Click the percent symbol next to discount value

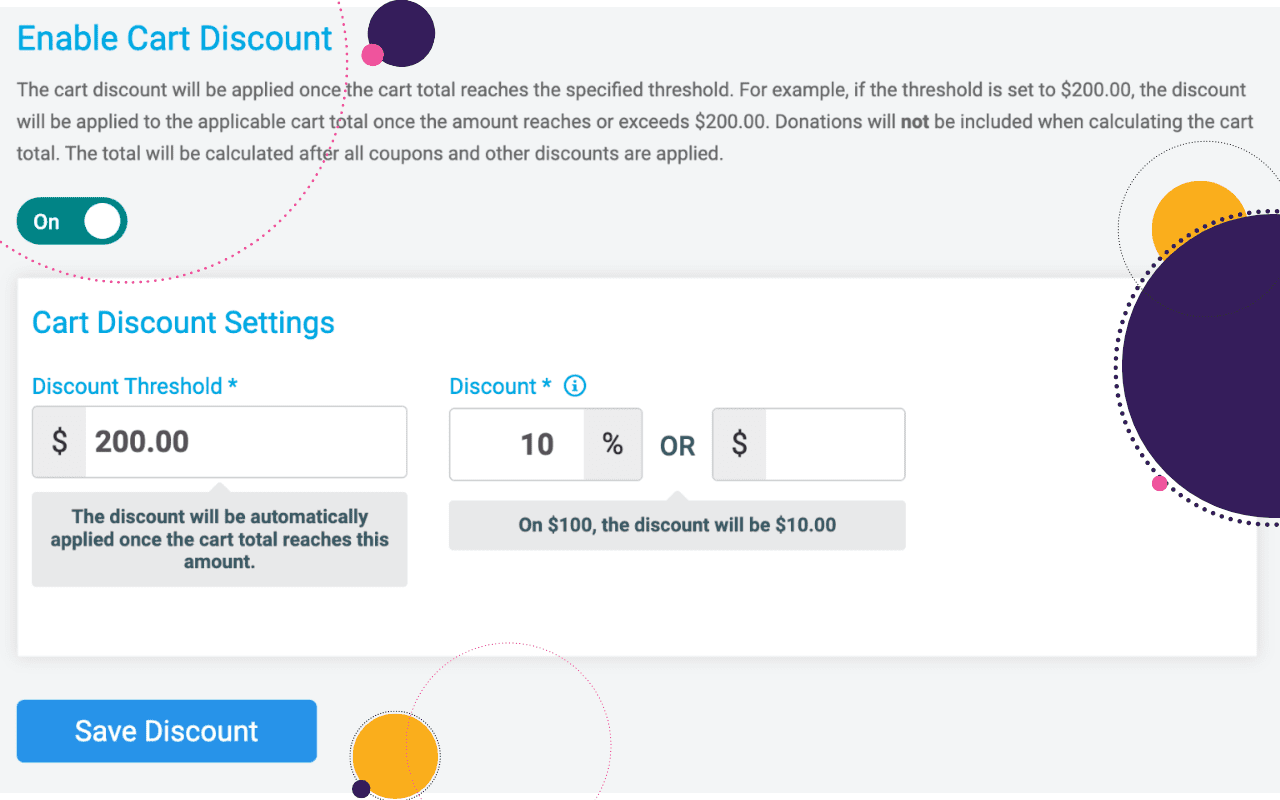[x=612, y=444]
